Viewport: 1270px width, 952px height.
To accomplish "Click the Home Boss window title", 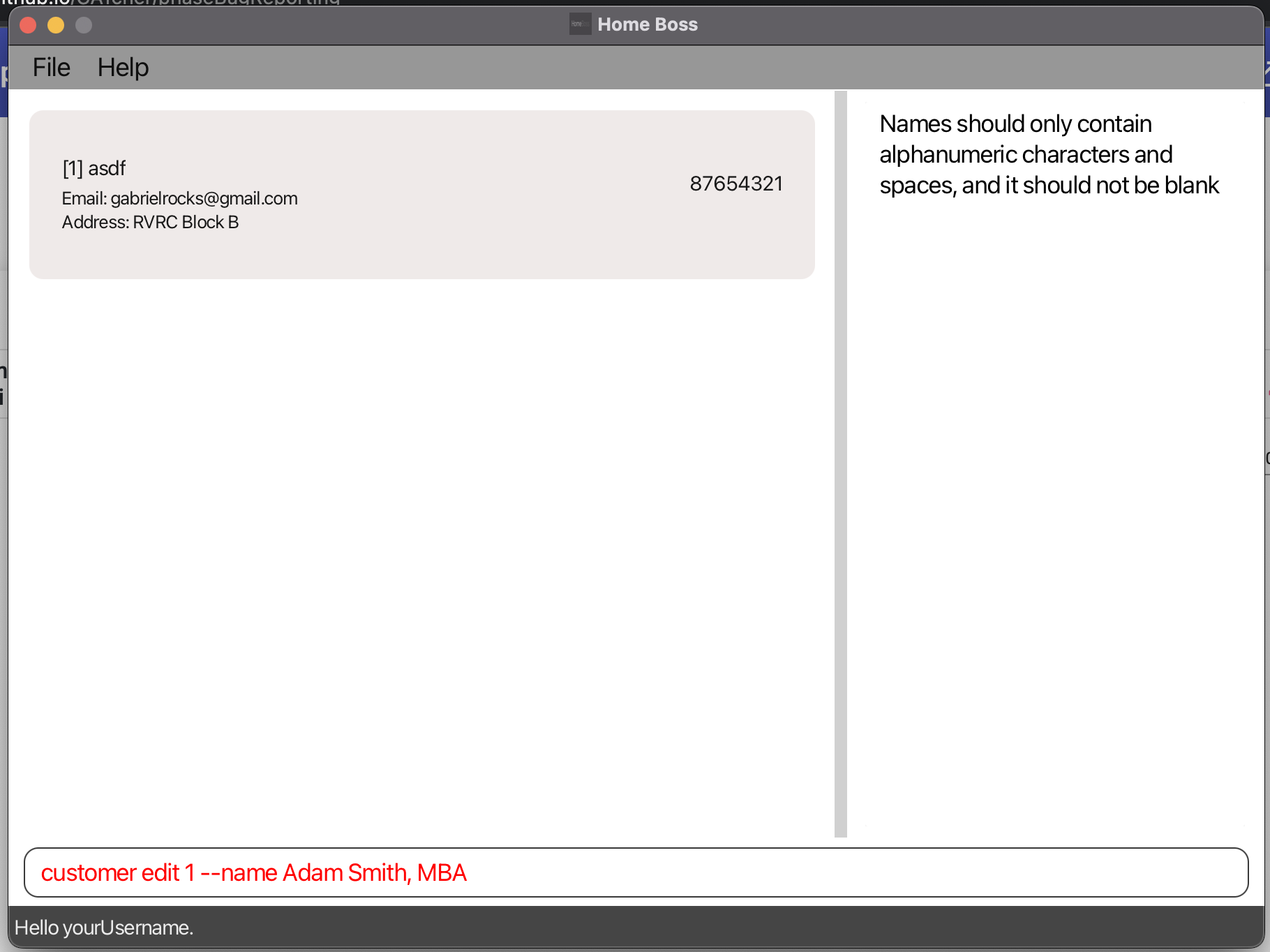I will tap(648, 24).
